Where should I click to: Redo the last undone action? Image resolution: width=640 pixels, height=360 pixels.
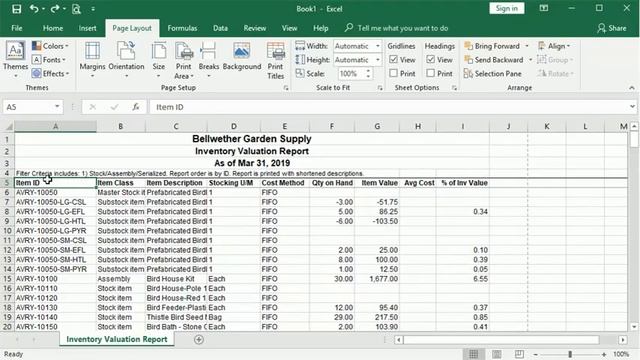point(55,9)
